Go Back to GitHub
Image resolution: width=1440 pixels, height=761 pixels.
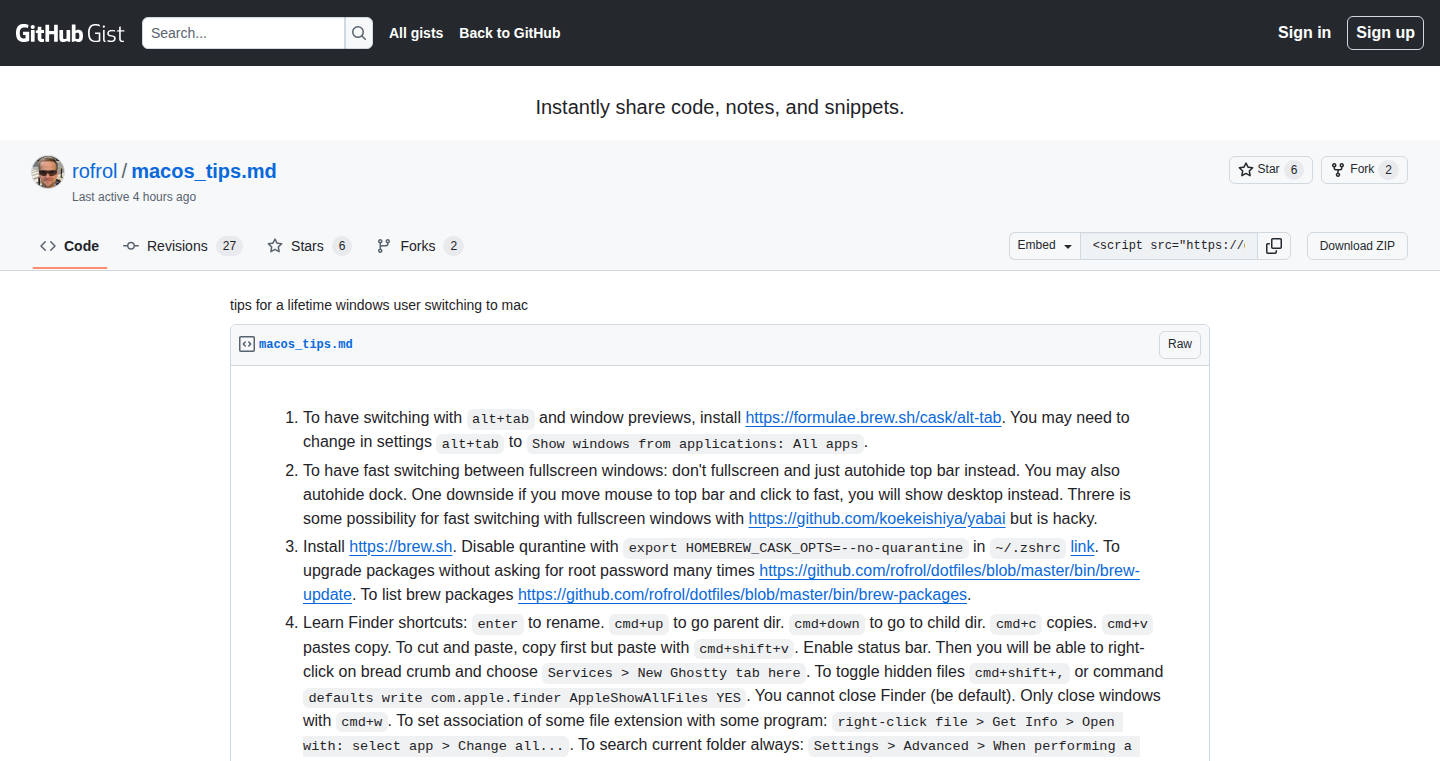510,33
